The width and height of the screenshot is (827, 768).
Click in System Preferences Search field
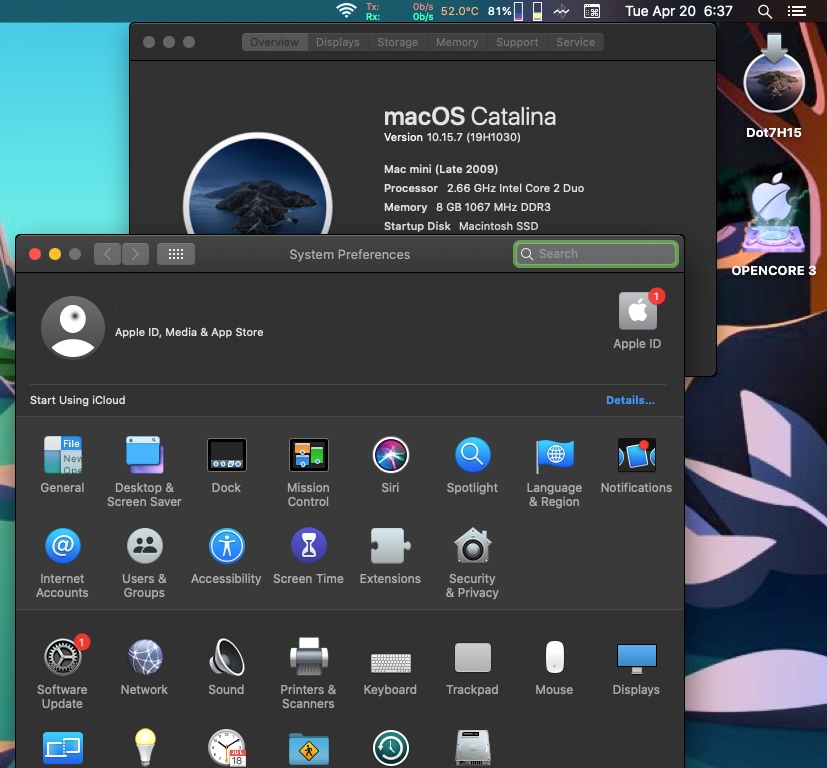(x=596, y=254)
